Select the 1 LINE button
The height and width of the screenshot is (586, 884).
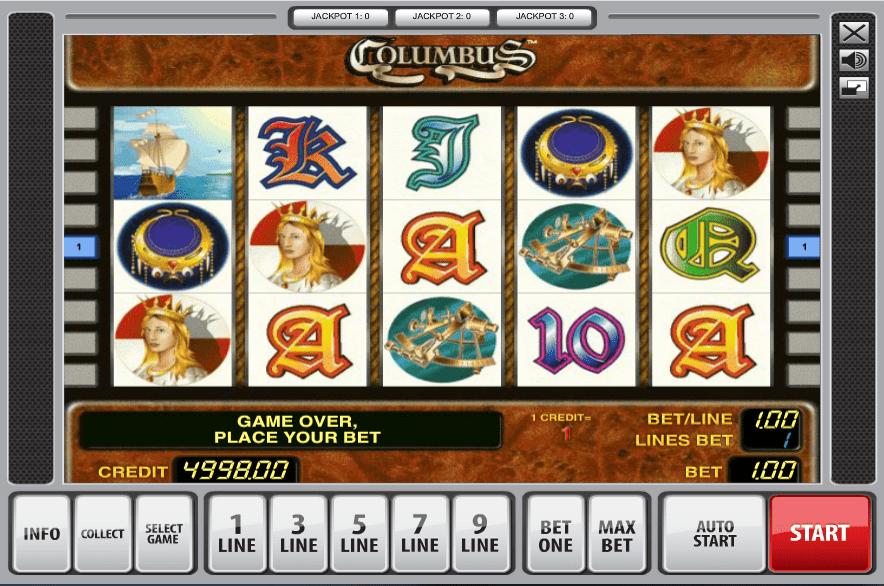pyautogui.click(x=237, y=534)
